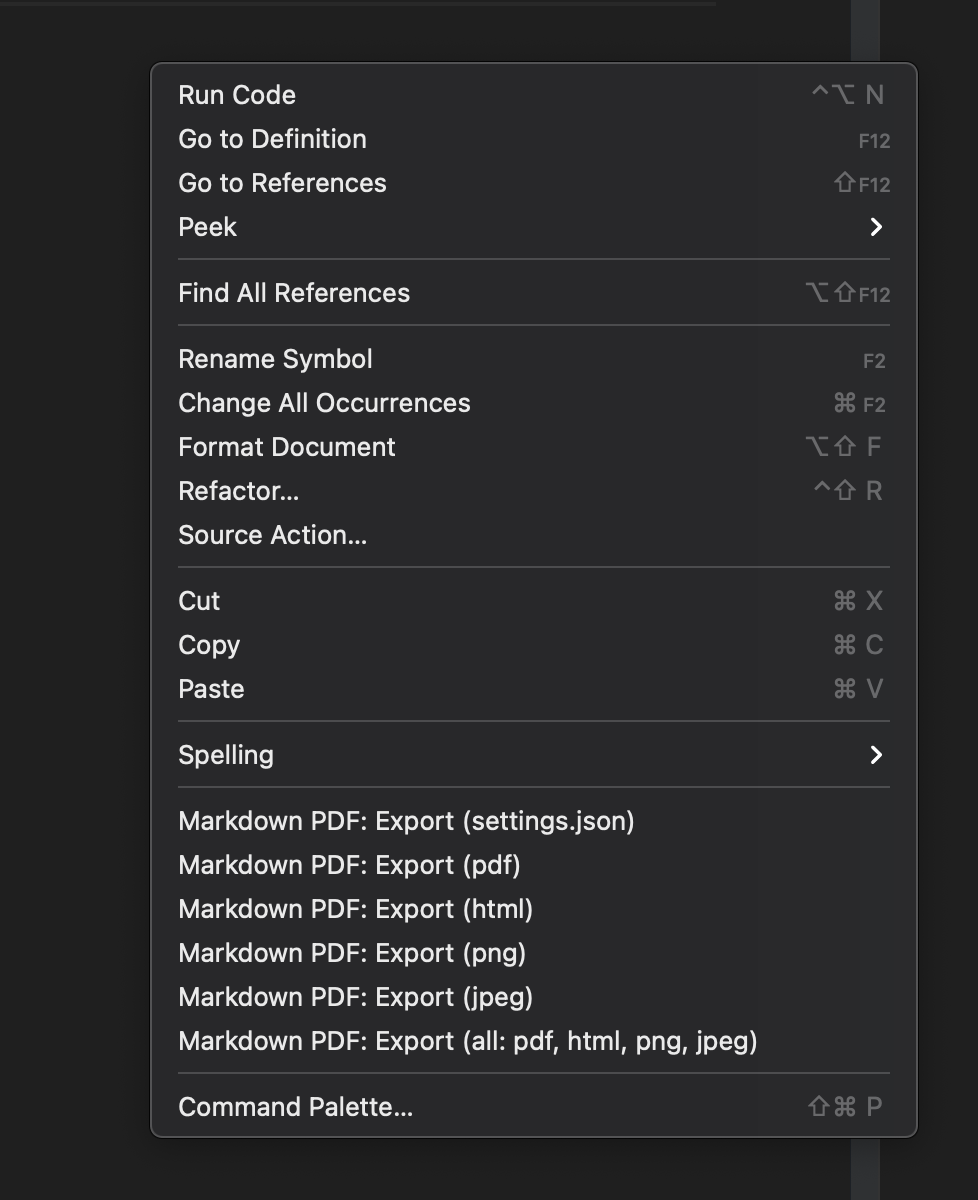The width and height of the screenshot is (978, 1200).
Task: Export markdown as PNG
Action: click(352, 953)
